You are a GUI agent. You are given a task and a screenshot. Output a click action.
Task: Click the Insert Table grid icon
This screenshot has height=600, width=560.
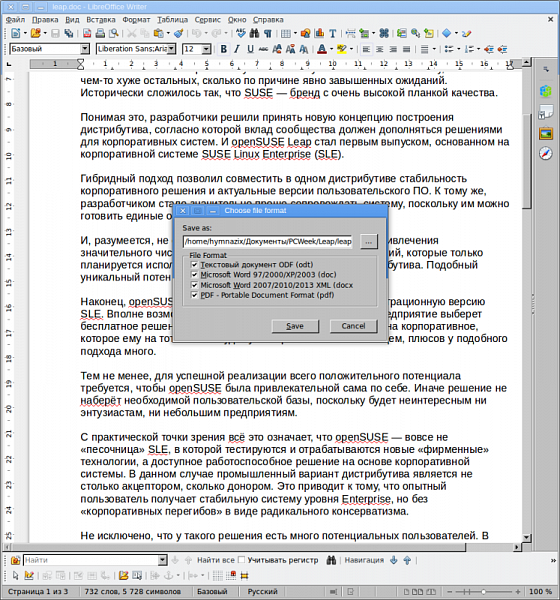click(286, 34)
